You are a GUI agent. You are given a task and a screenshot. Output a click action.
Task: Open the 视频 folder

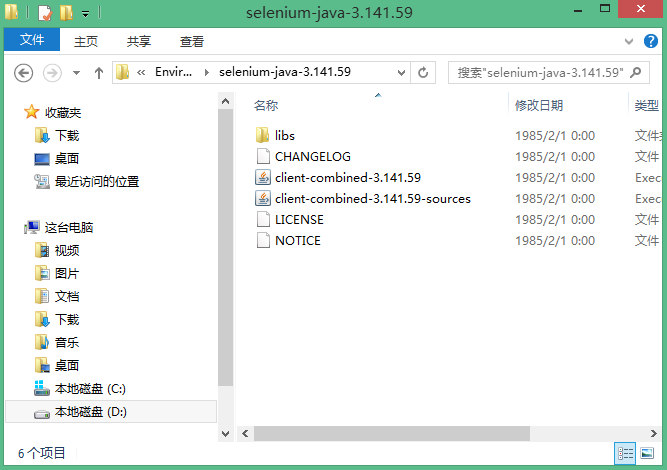coord(67,250)
